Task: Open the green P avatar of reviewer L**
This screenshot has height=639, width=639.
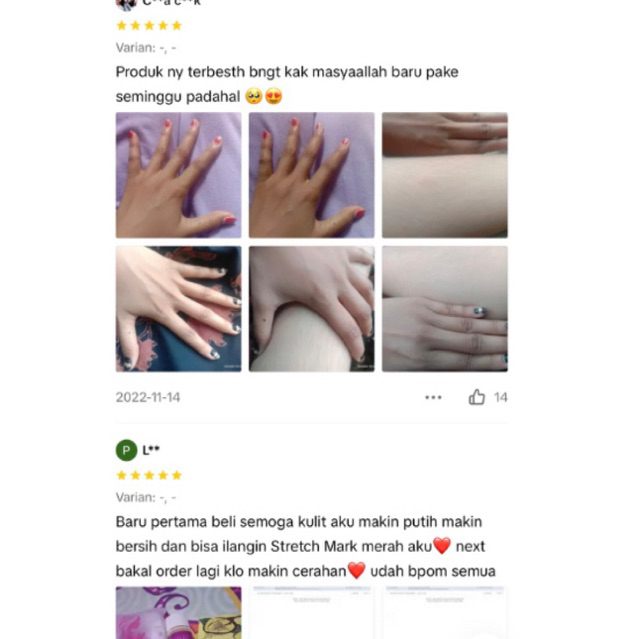Action: click(126, 450)
